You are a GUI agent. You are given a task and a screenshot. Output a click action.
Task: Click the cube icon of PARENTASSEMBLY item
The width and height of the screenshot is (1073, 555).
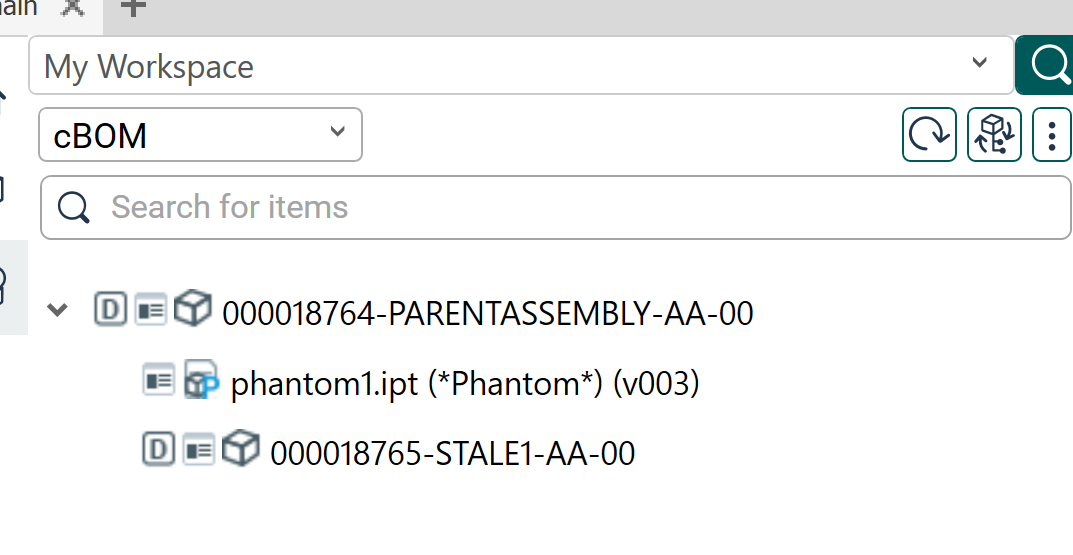(192, 310)
